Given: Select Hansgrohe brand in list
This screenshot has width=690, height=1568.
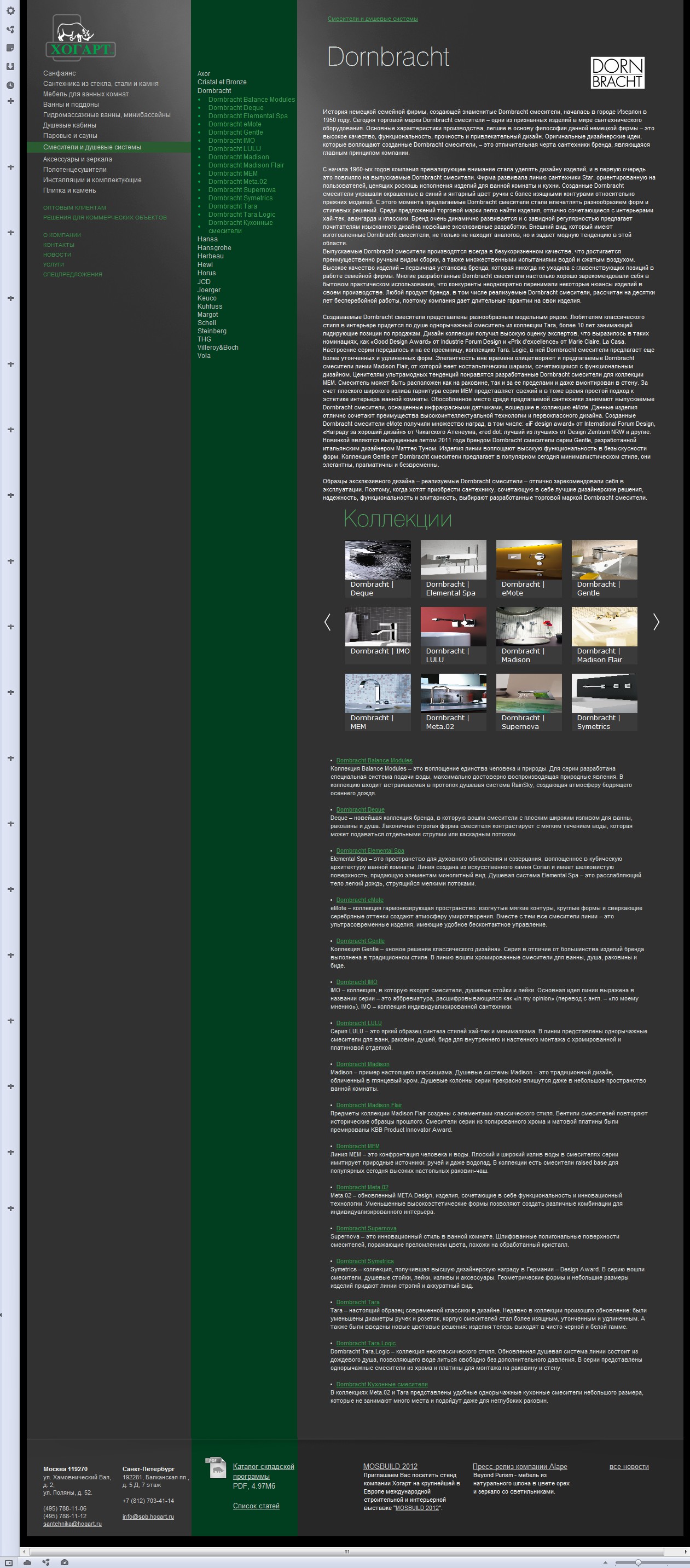Looking at the screenshot, I should [x=214, y=248].
